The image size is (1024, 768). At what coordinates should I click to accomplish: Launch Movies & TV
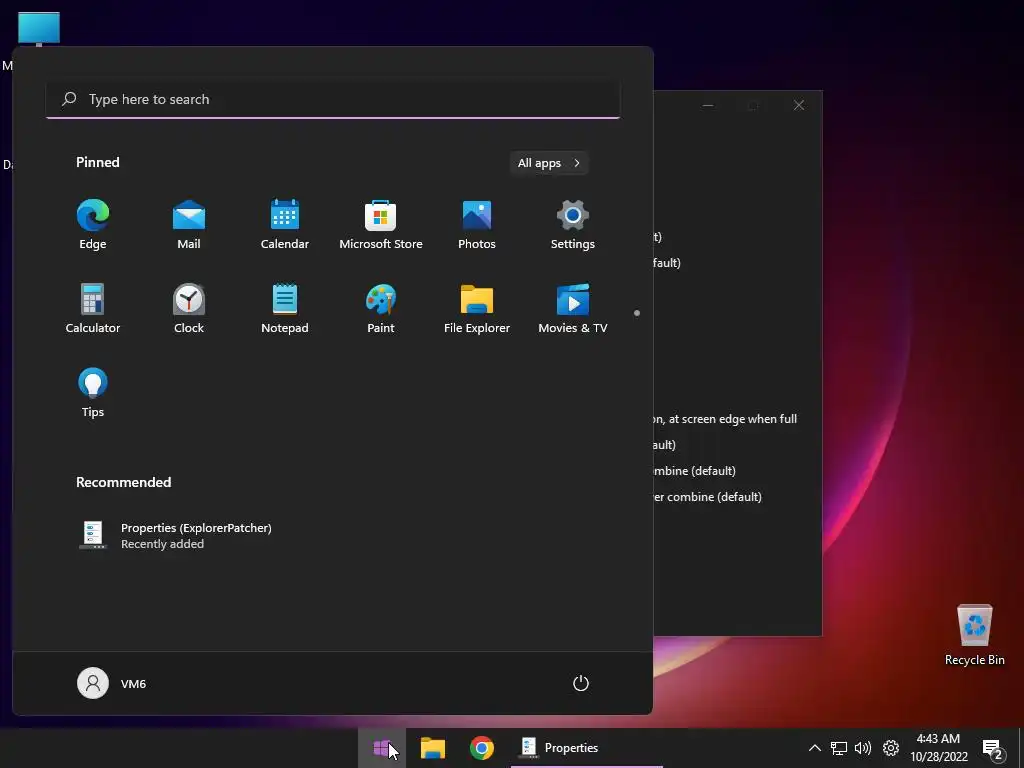[573, 309]
